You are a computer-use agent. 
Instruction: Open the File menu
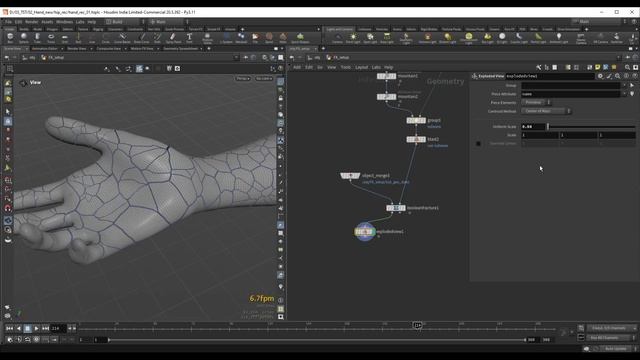click(8, 22)
